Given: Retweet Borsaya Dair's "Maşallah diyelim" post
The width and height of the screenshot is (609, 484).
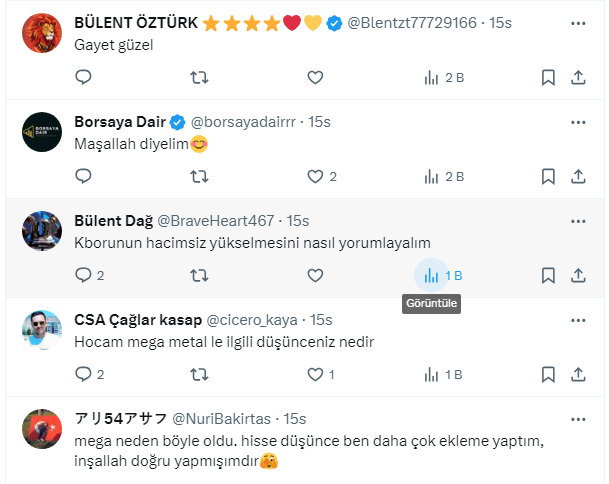Looking at the screenshot, I should pyautogui.click(x=199, y=176).
